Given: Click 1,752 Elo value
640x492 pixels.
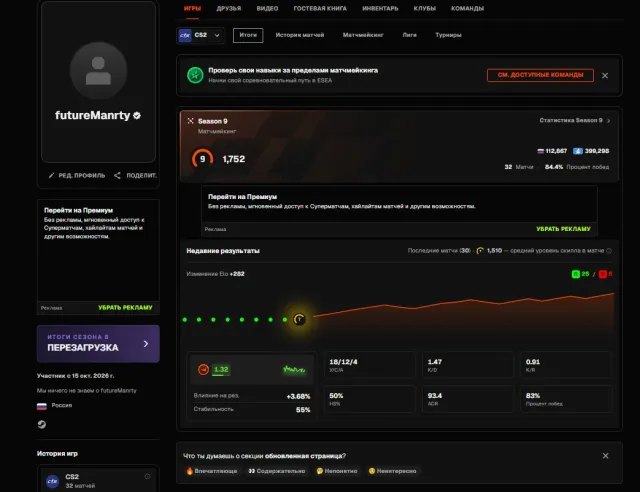Looking at the screenshot, I should point(233,159).
